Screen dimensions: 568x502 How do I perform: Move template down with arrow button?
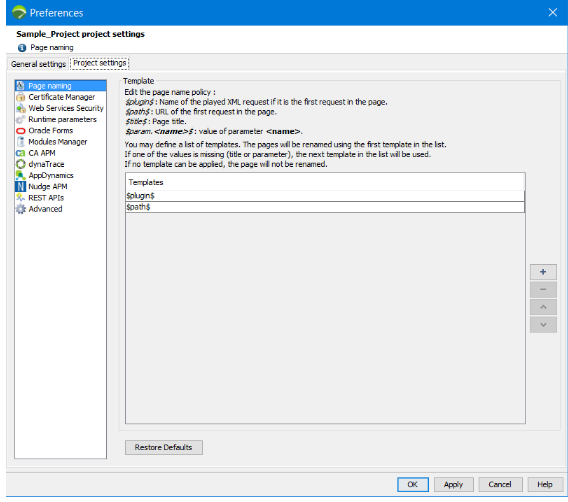click(x=543, y=325)
